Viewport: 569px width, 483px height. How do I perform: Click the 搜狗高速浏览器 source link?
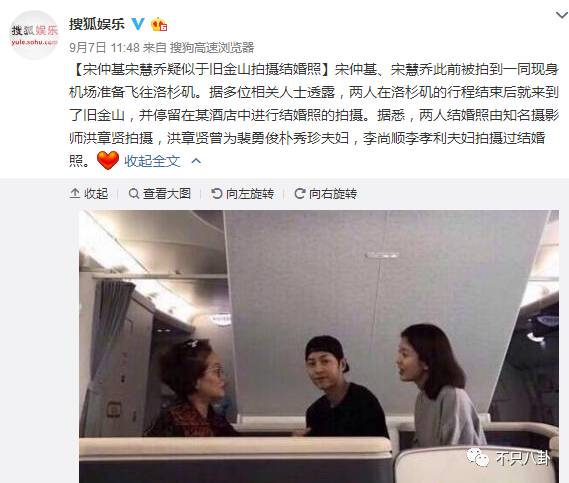coord(212,47)
